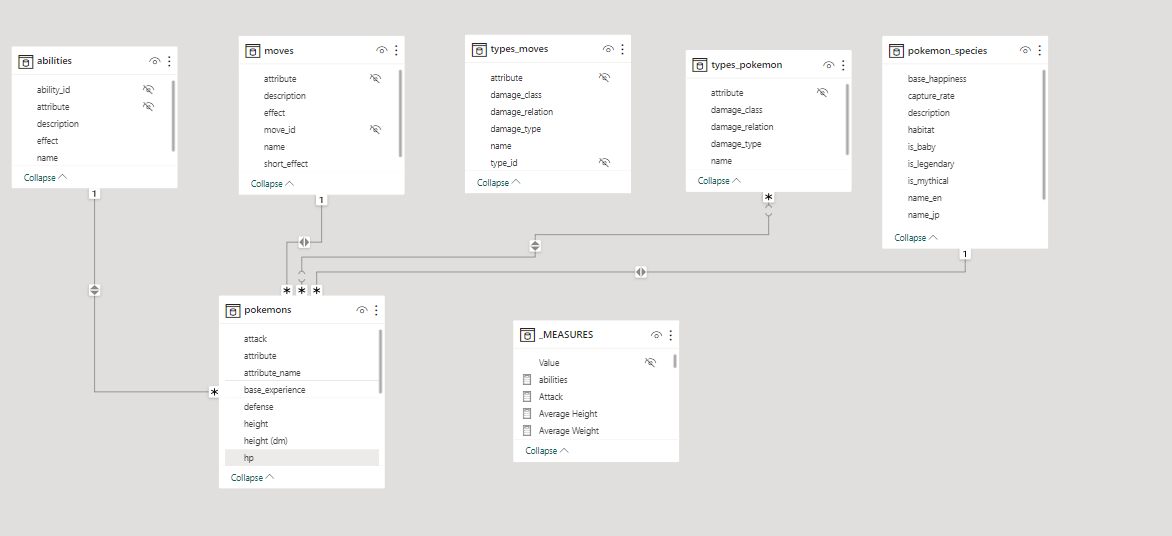Click the types_pokemon table header

(x=746, y=65)
